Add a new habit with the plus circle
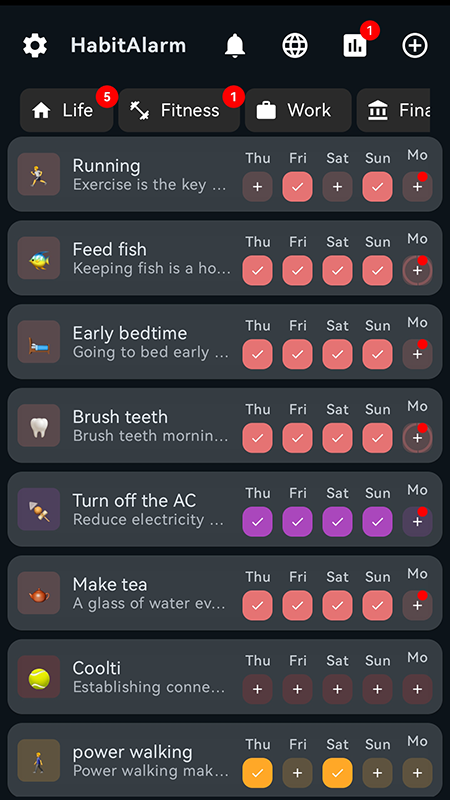 [415, 45]
